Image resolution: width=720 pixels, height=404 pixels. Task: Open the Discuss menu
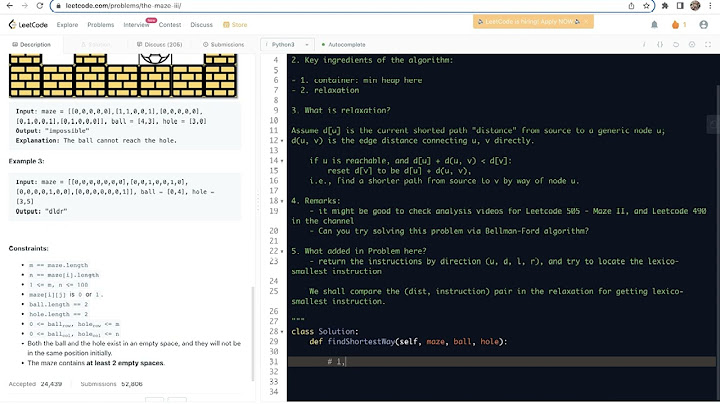[202, 25]
